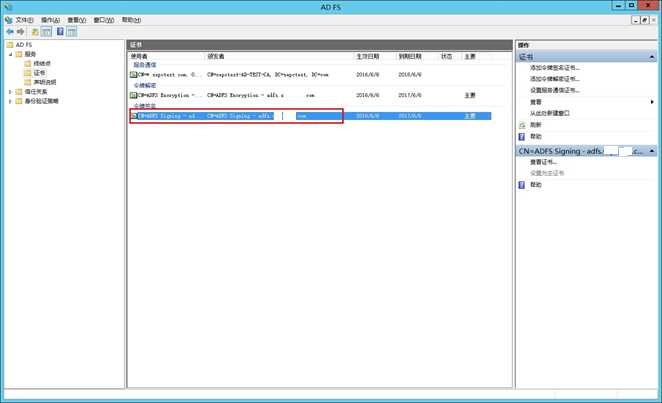Click the blue Help toolbar icon
662x403 pixels.
[x=60, y=32]
